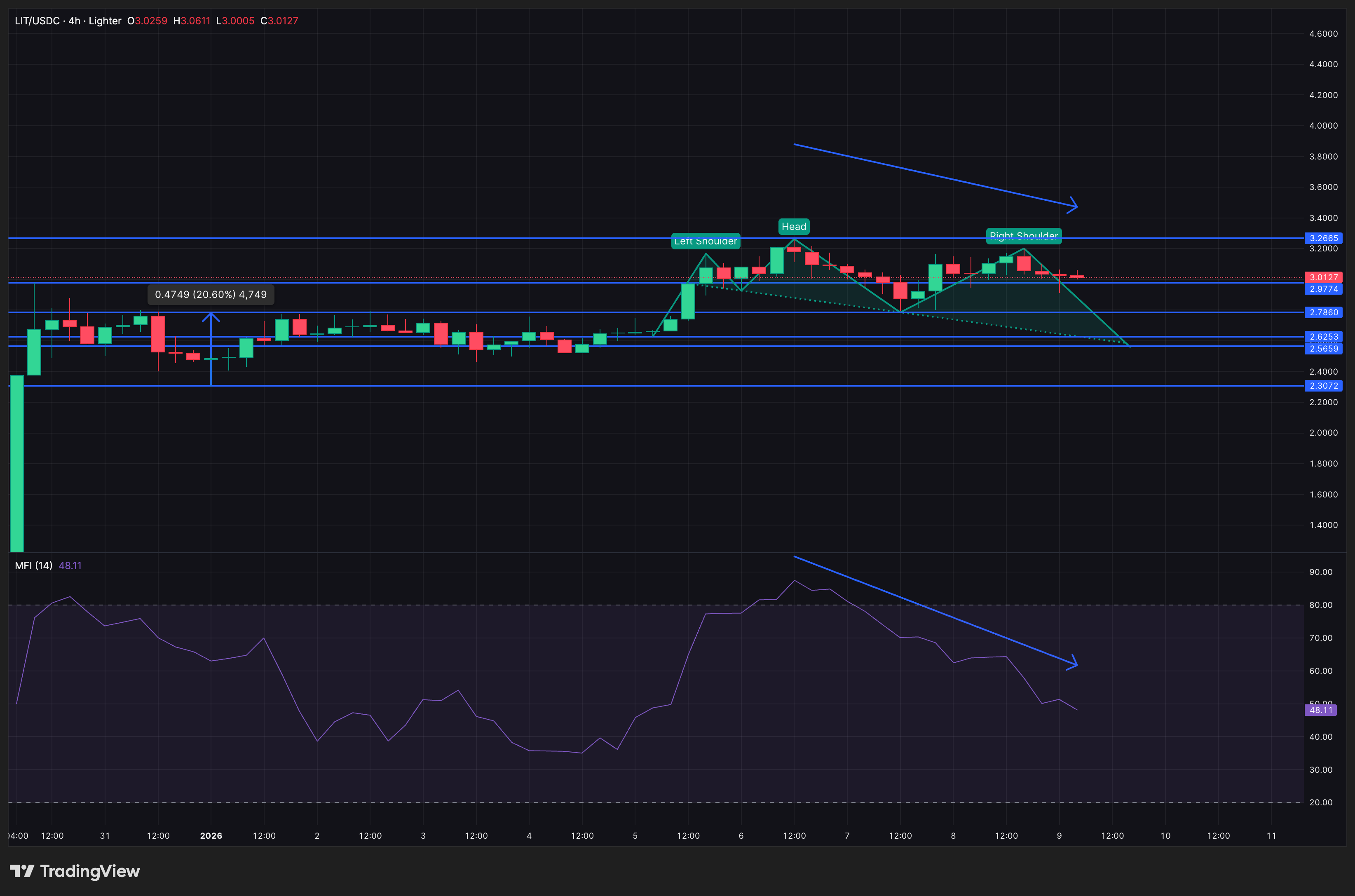
Task: Click the TradingView logo icon
Action: [22, 871]
